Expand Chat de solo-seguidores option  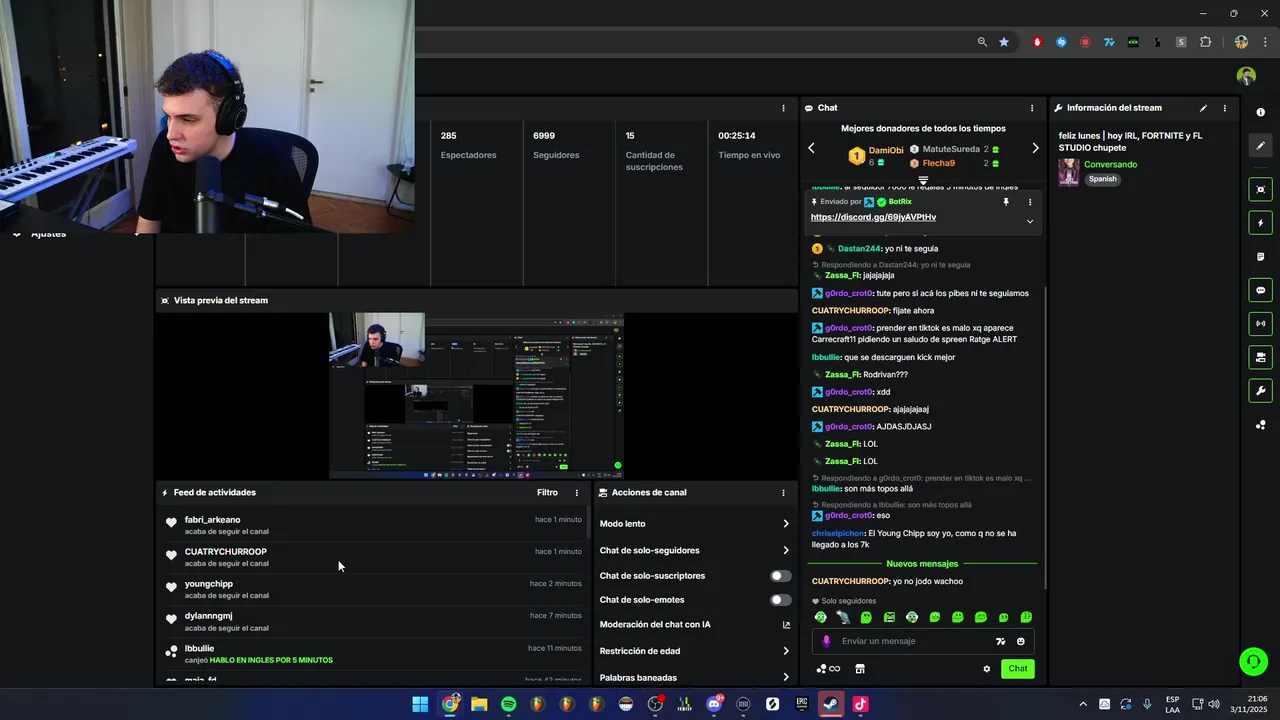click(x=695, y=550)
